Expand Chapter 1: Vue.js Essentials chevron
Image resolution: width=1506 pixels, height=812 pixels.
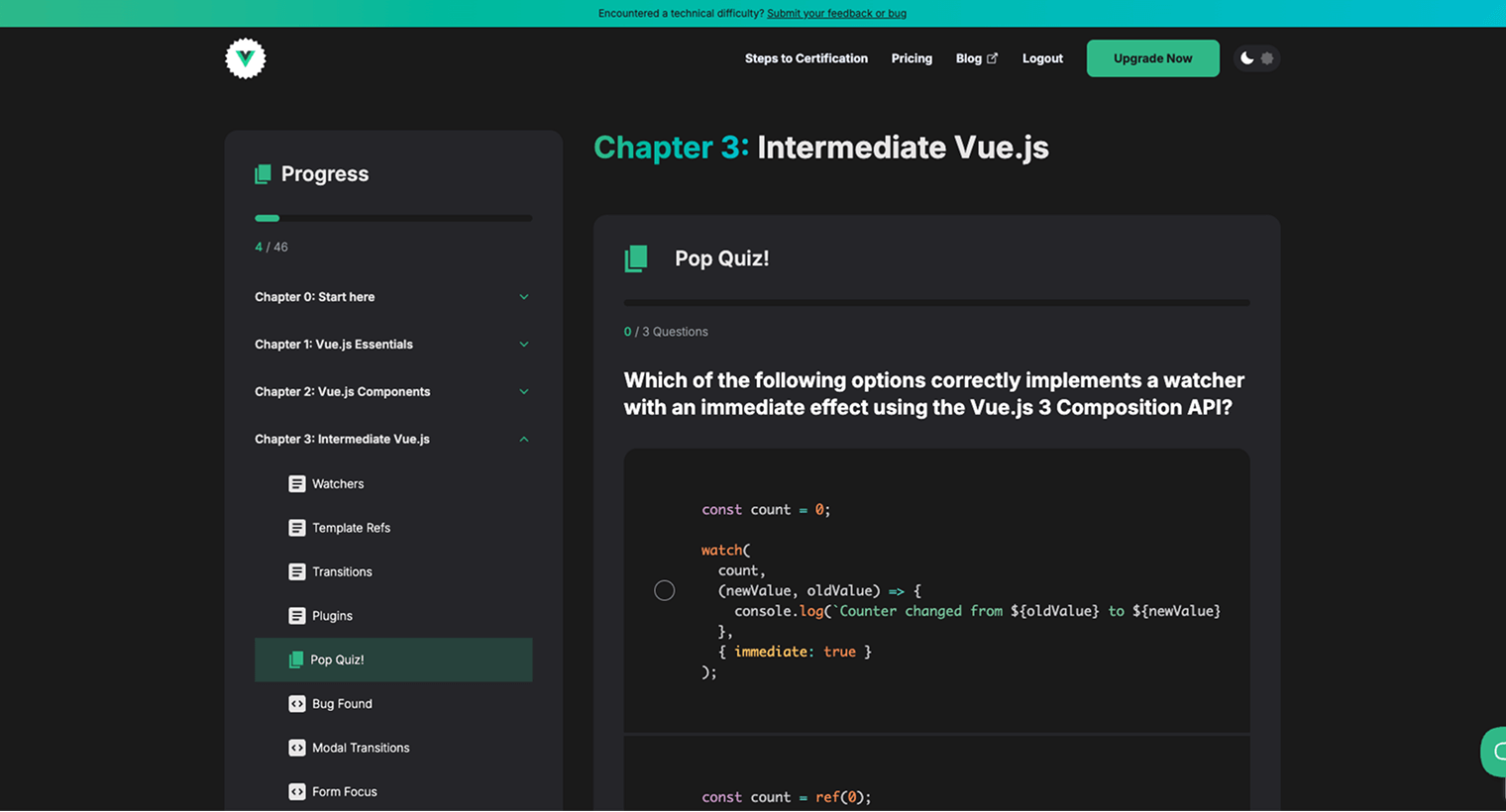coord(524,345)
